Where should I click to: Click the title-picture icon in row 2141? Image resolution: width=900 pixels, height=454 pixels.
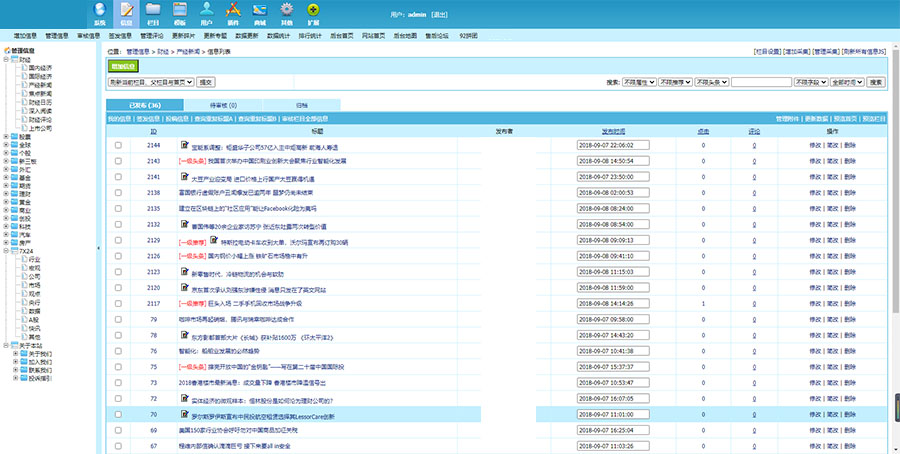tap(184, 176)
